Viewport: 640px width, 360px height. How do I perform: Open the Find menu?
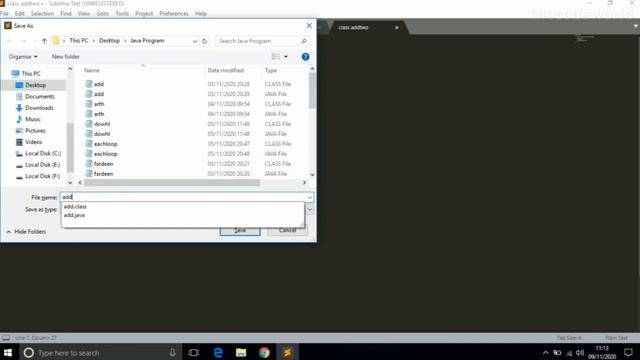tap(66, 13)
